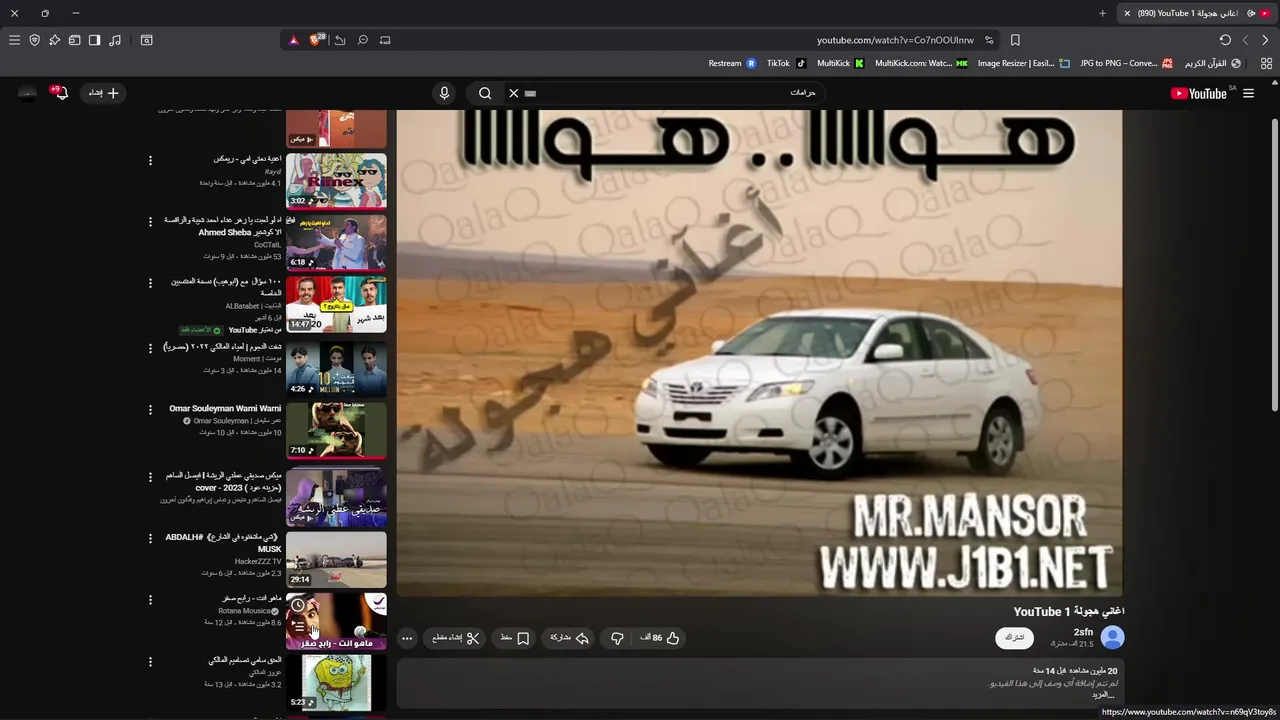Screen dimensions: 1280x720
Task: Open more actions three-dot menu under video
Action: [407, 638]
